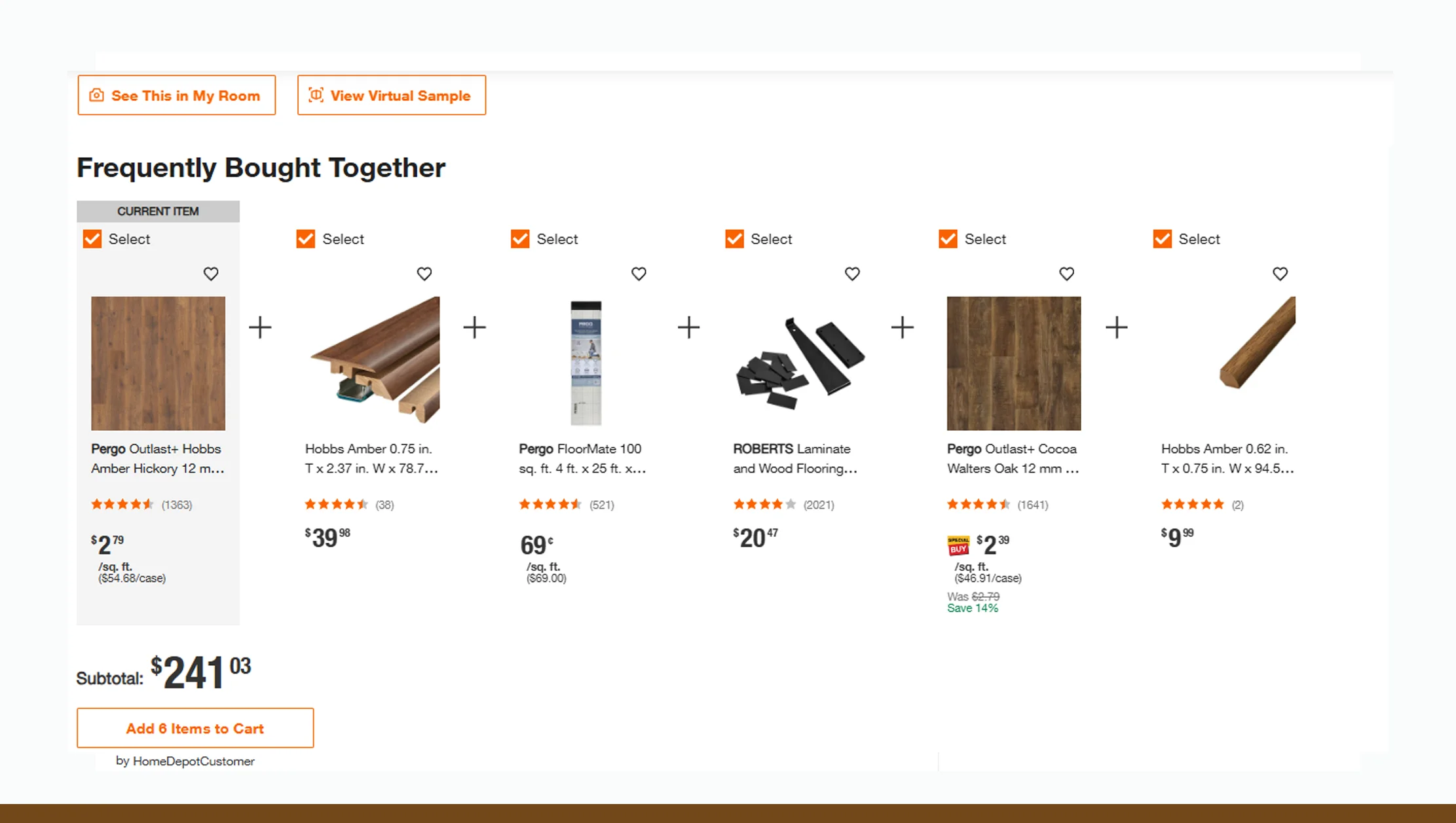Favorite the Hobbs Amber Hickory current item
The image size is (1456, 823).
(211, 274)
